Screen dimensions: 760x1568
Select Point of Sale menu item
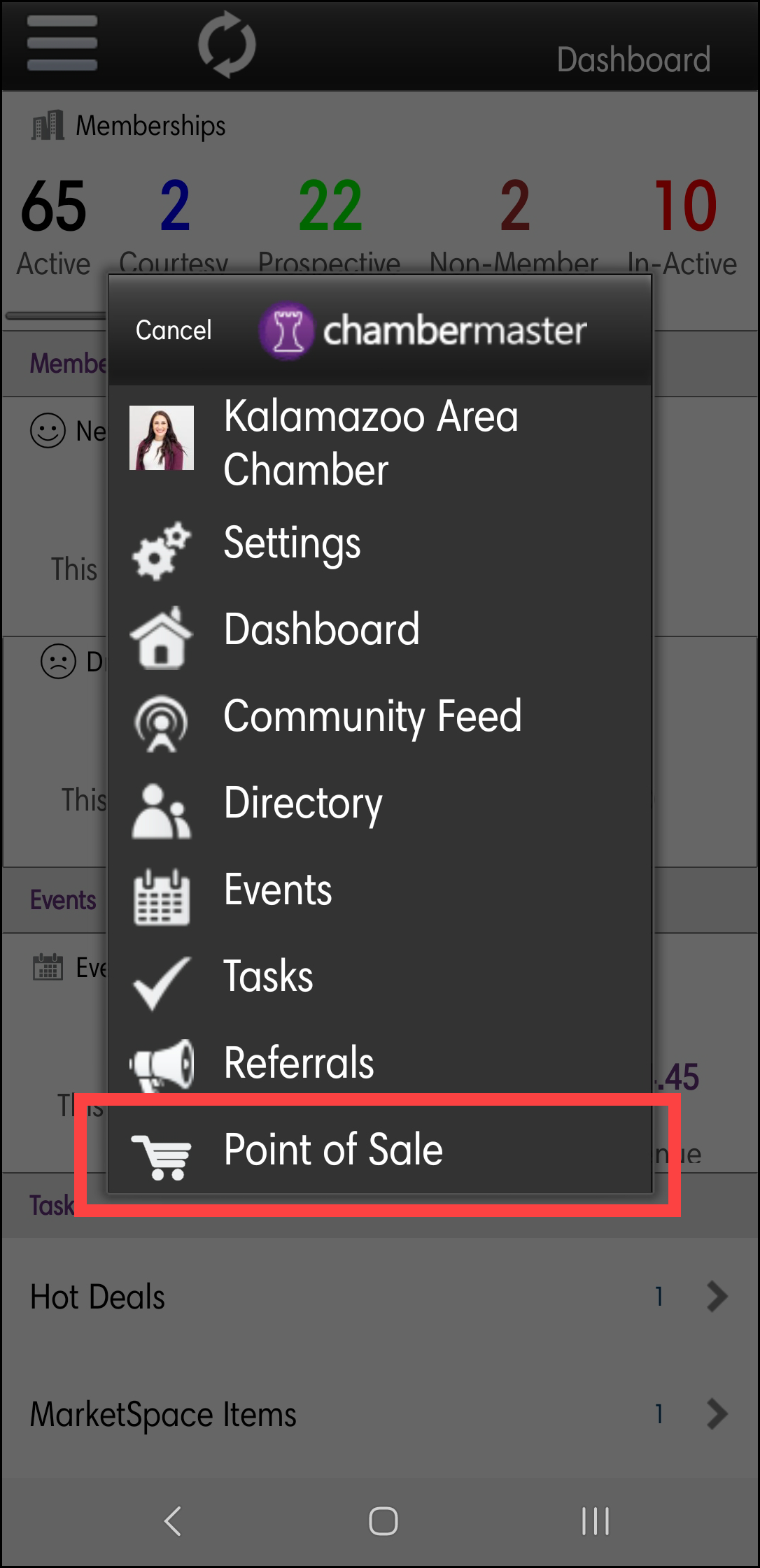pos(333,1150)
